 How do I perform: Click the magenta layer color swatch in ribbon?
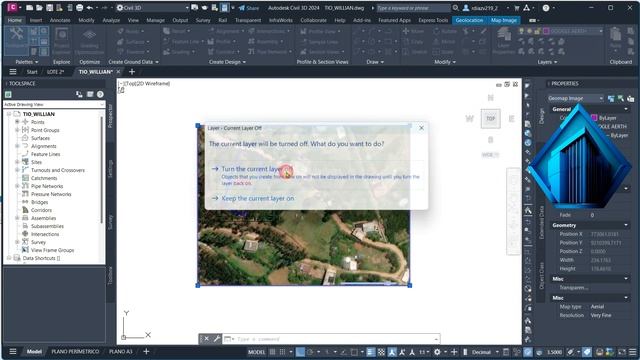pyautogui.click(x=546, y=31)
